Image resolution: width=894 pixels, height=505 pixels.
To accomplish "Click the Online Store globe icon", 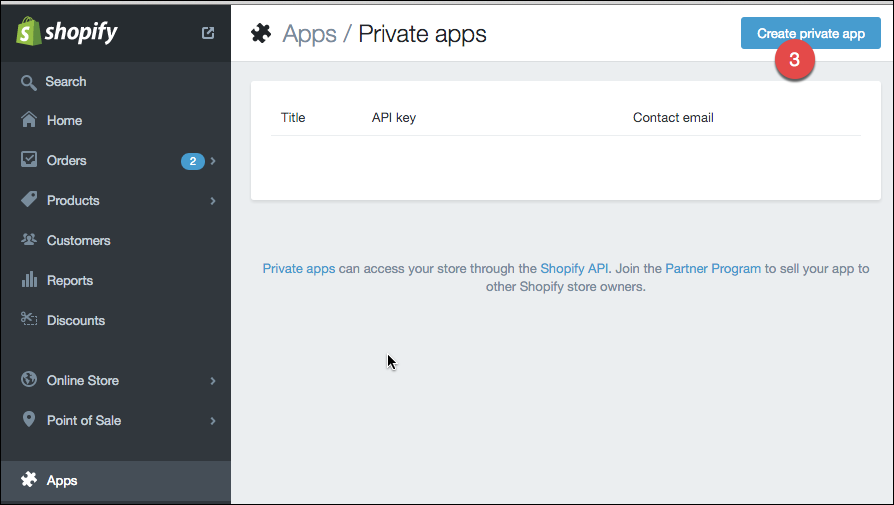I will click(x=29, y=379).
